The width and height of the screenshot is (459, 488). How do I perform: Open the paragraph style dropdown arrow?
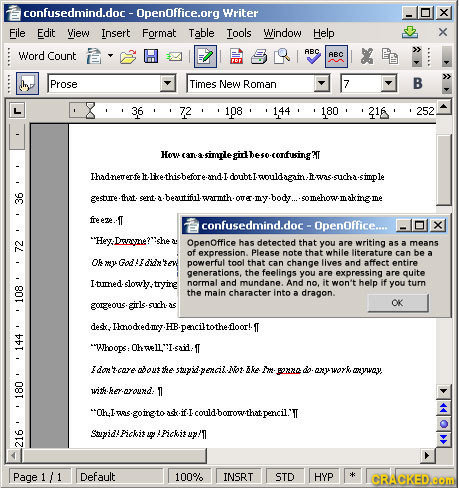pyautogui.click(x=168, y=83)
